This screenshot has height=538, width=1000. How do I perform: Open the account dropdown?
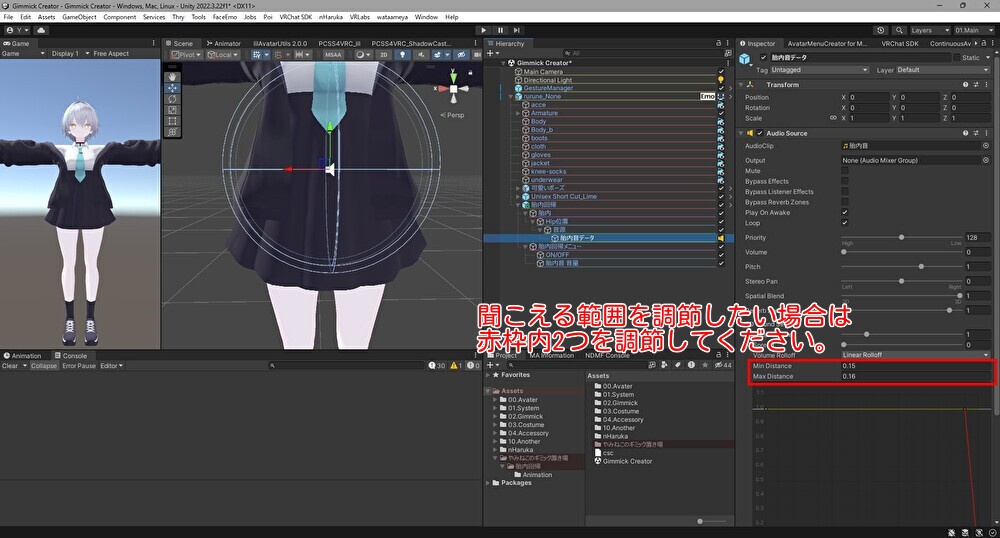point(18,30)
